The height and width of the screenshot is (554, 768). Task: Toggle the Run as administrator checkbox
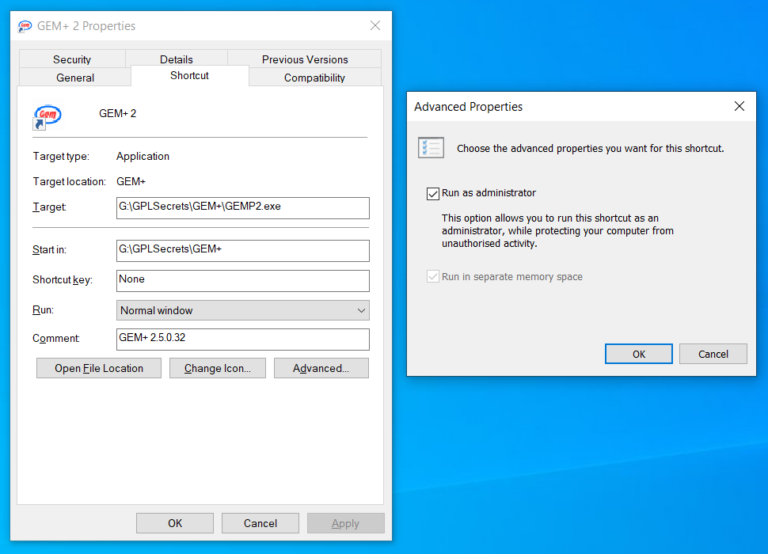point(433,193)
